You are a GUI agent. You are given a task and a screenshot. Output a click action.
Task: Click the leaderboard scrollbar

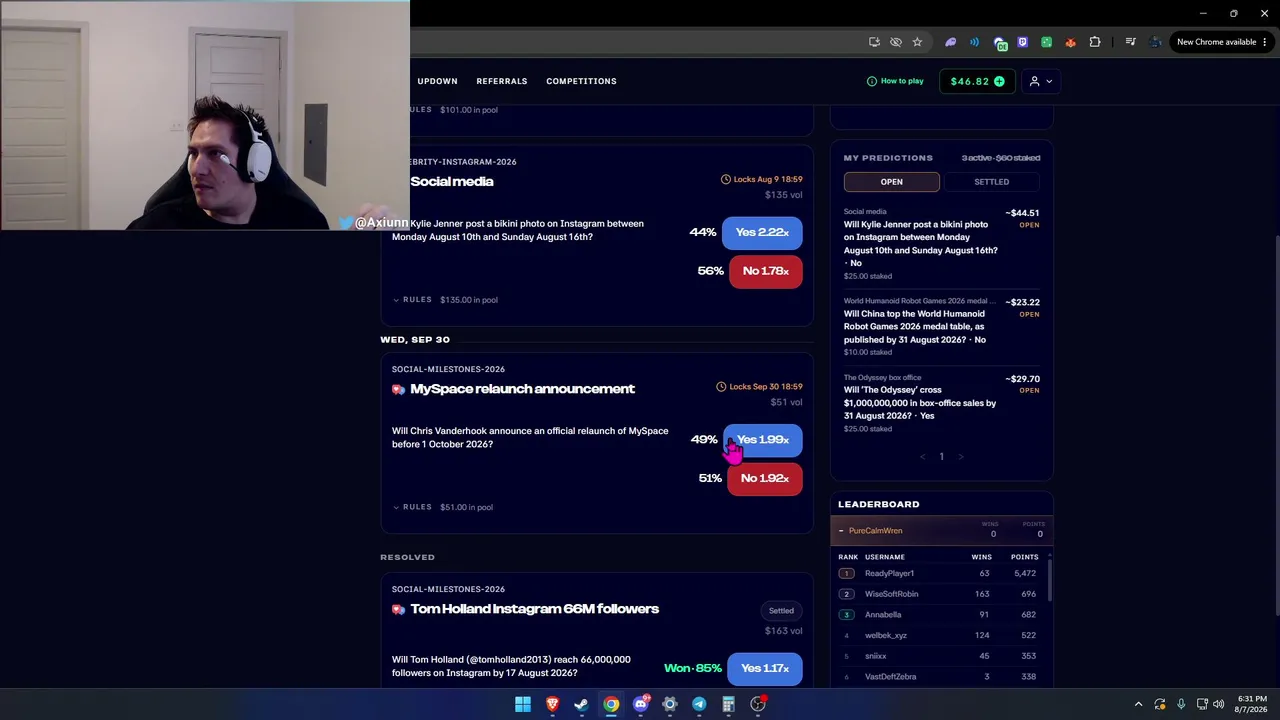tap(1049, 580)
